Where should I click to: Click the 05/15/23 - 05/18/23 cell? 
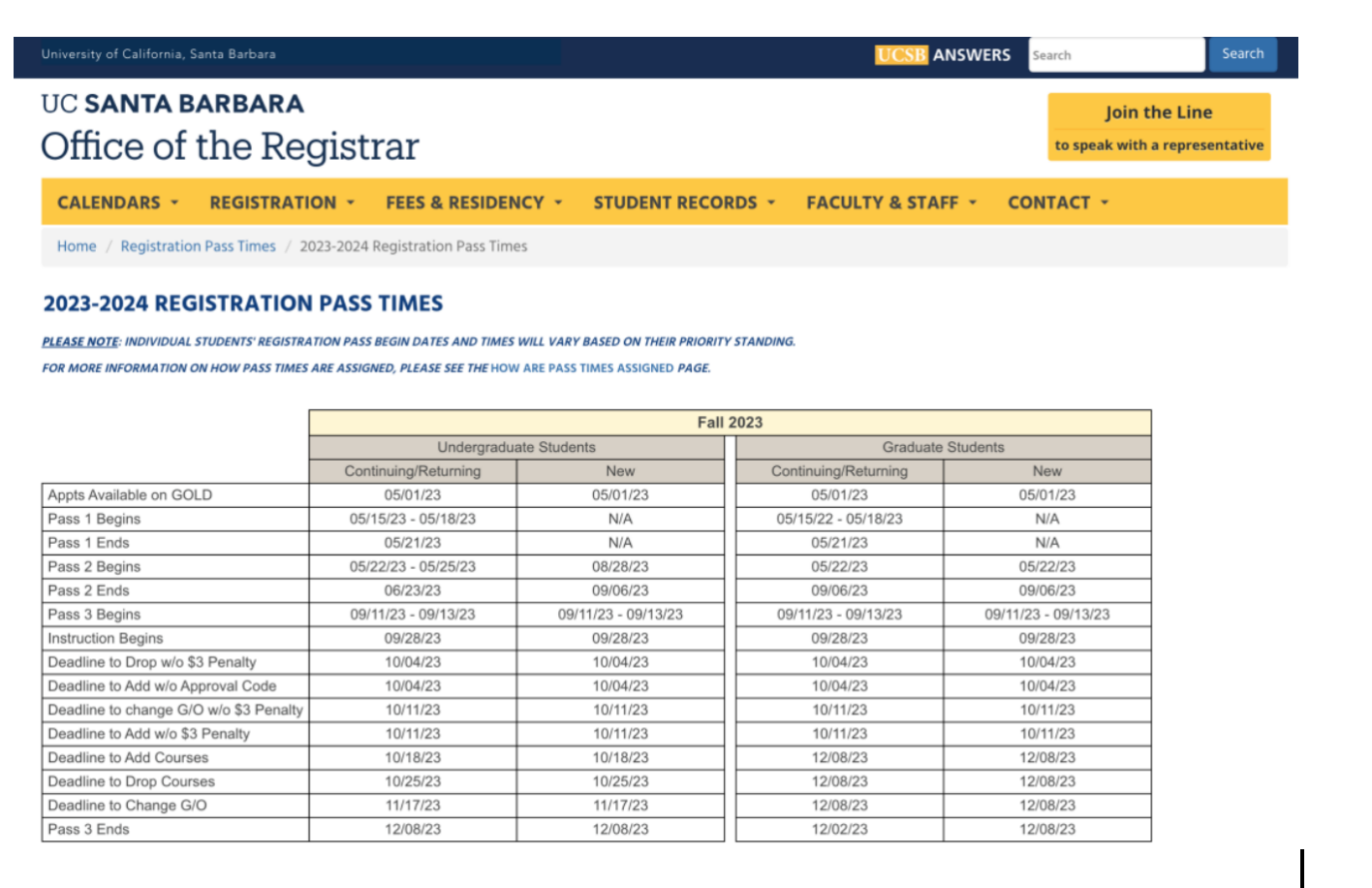(413, 519)
